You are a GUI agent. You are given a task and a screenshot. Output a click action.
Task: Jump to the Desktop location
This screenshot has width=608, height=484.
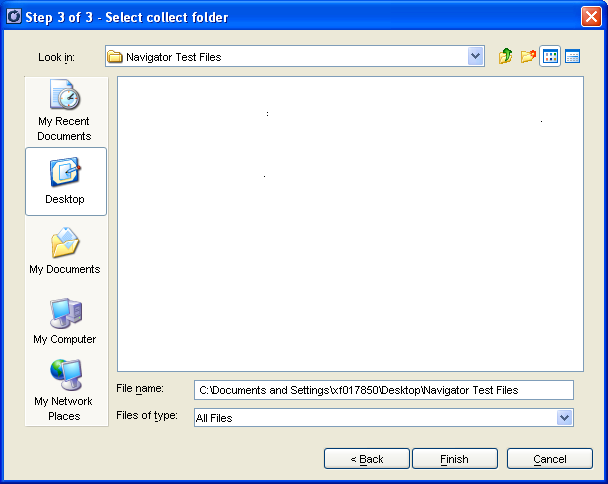pos(65,181)
